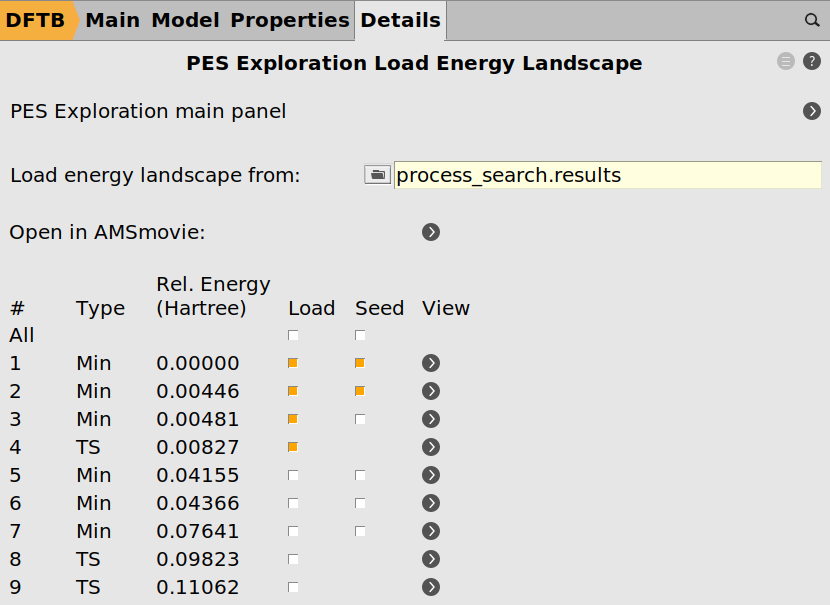Toggle the Load checkbox for All states
Viewport: 830px width, 605px height.
293,335
